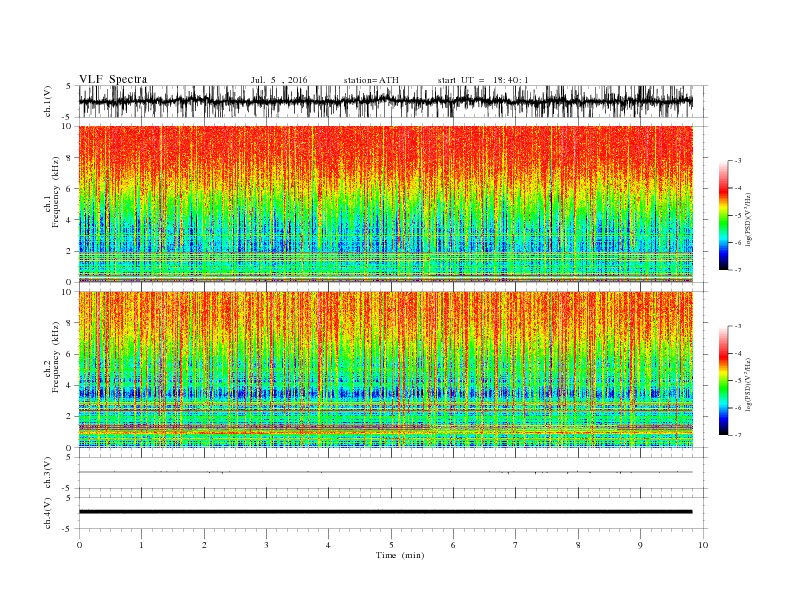
Task: Click the time axis tick label "5"
Action: pos(391,545)
